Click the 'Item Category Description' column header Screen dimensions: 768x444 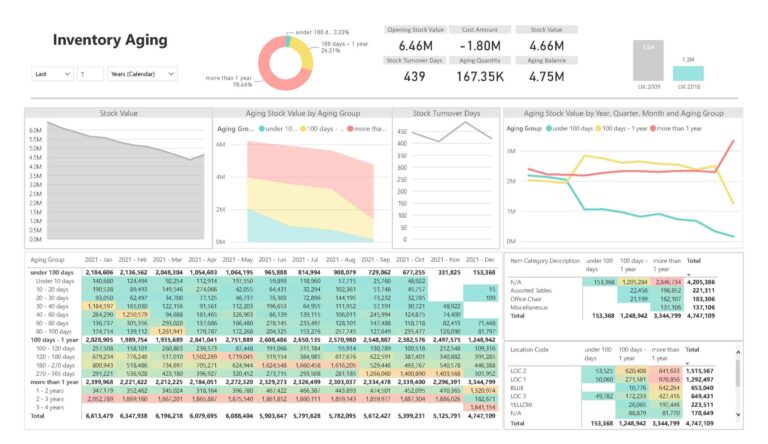[x=545, y=260]
